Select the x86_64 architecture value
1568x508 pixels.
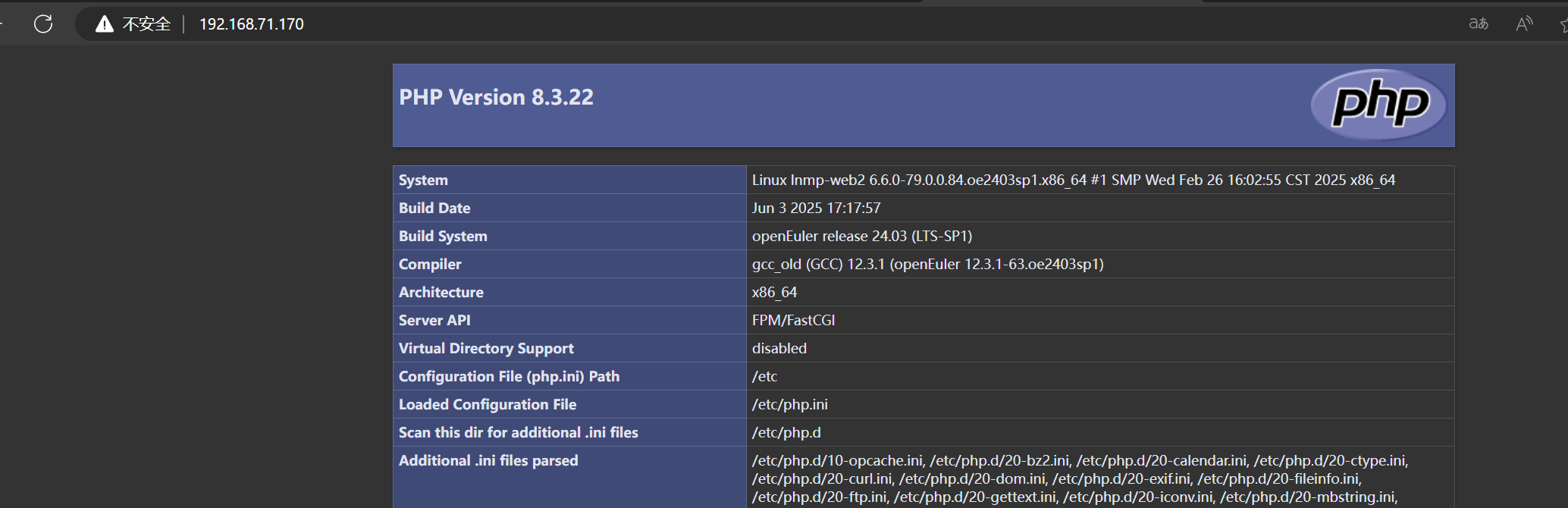pyautogui.click(x=775, y=292)
